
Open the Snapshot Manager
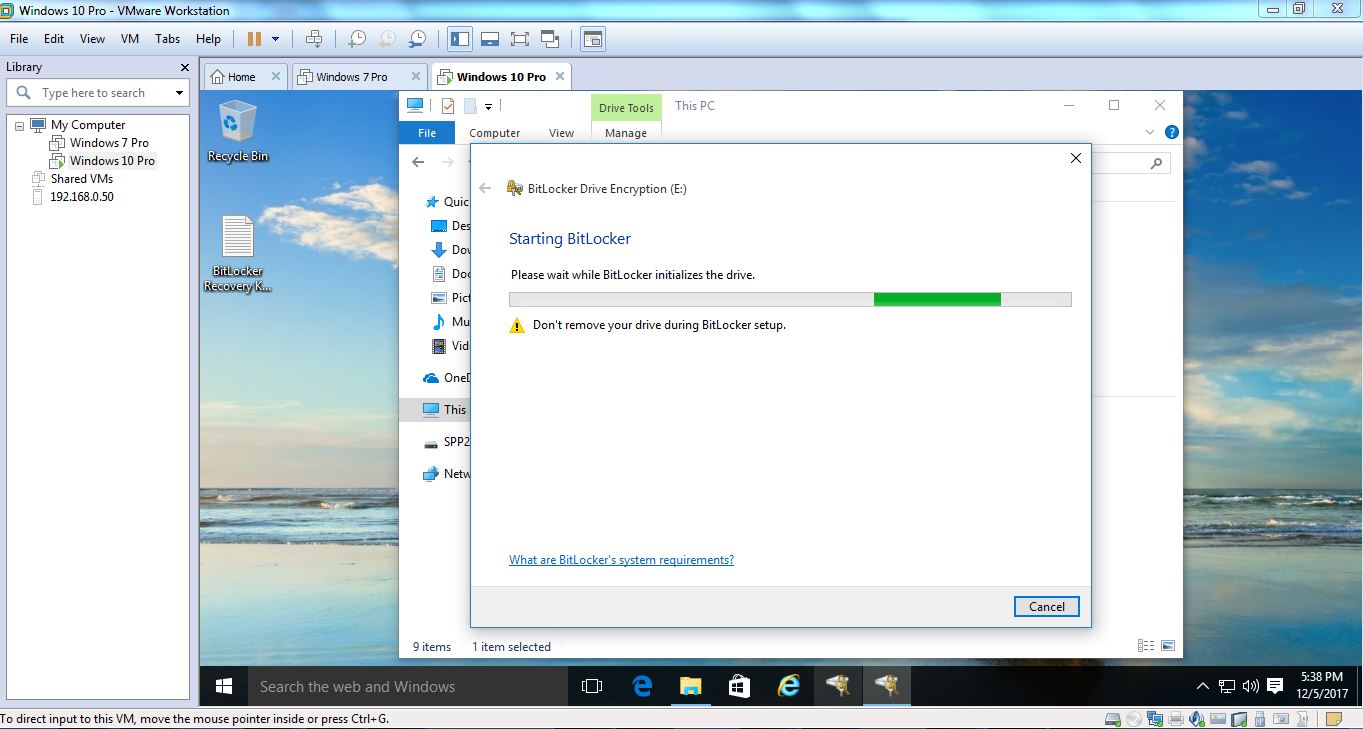pyautogui.click(x=416, y=38)
